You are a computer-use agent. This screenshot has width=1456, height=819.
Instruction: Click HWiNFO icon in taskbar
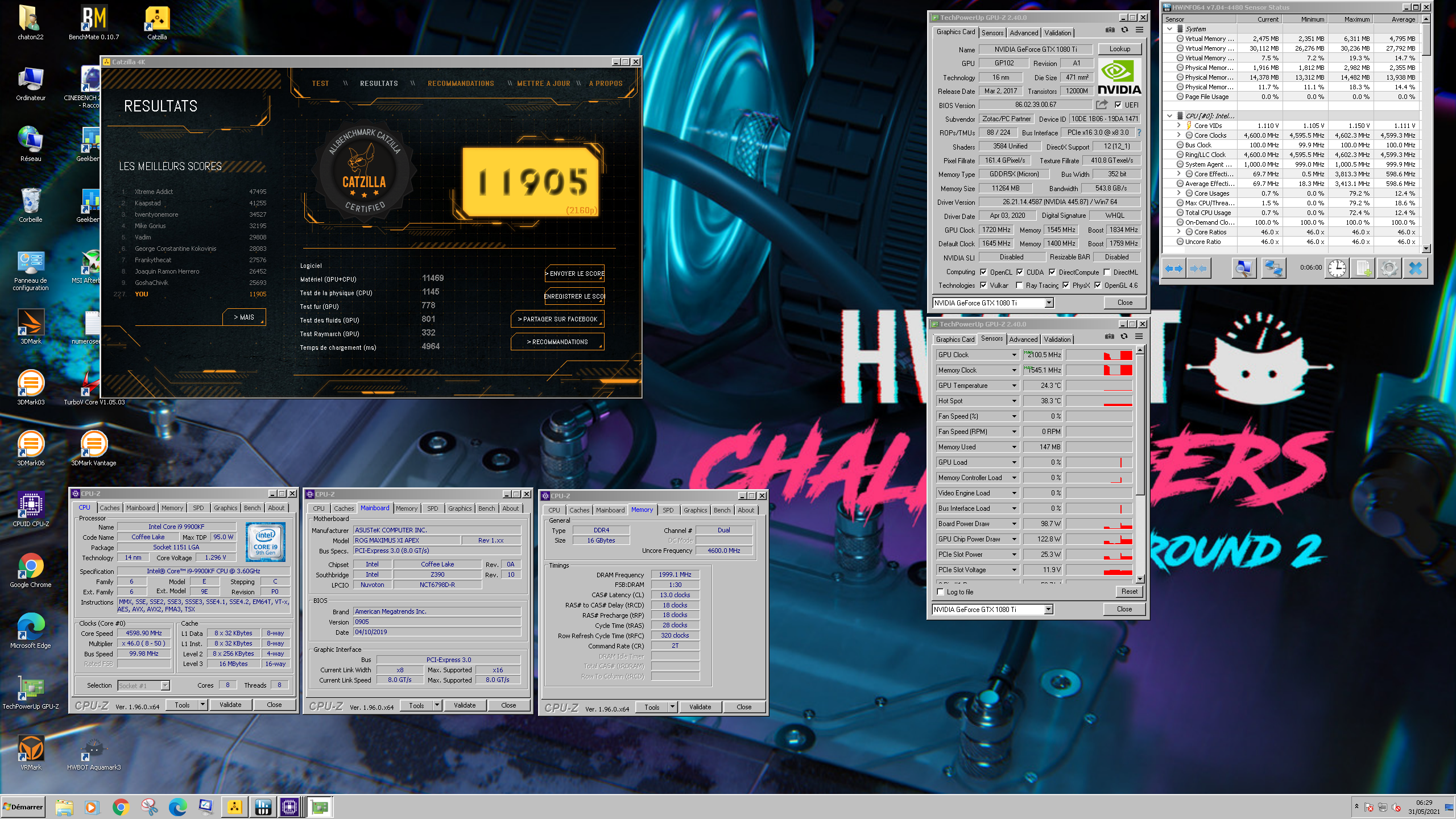[263, 807]
